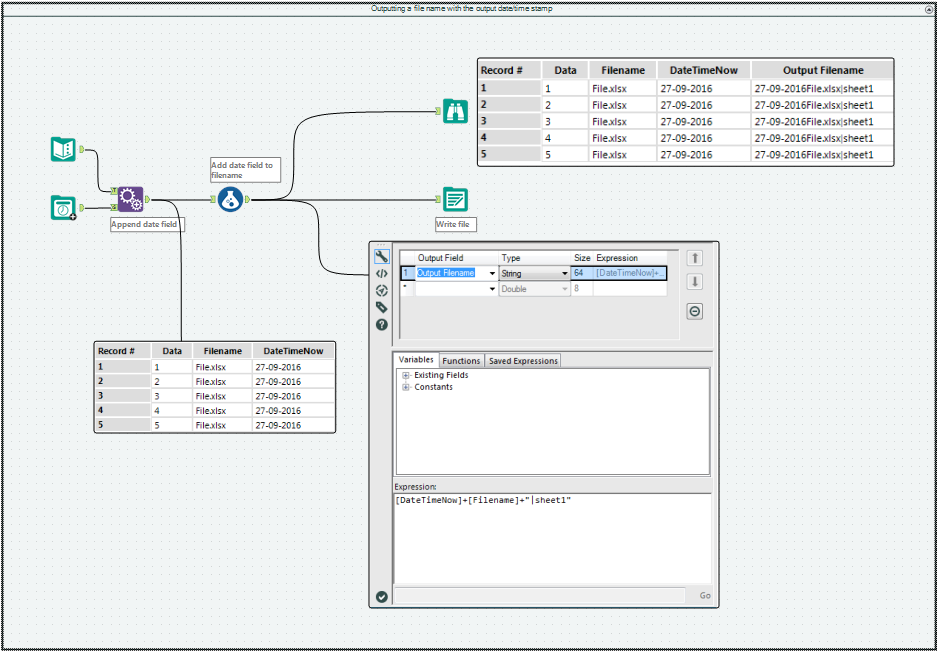Image resolution: width=938 pixels, height=652 pixels.
Task: Open the annotation tag icon in the sidebar
Action: (x=381, y=307)
